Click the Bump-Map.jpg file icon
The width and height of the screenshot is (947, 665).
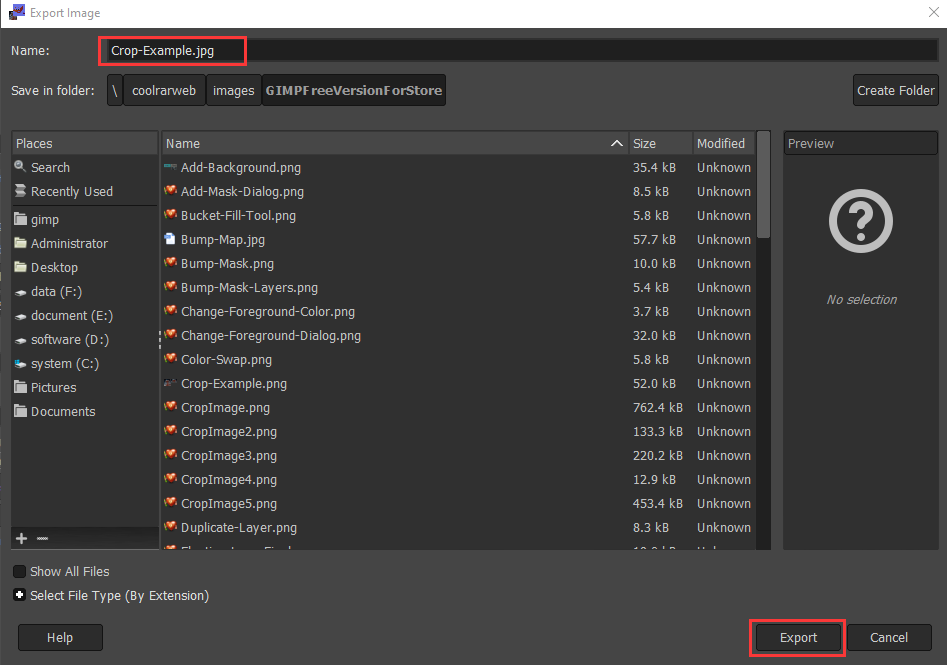coord(170,239)
